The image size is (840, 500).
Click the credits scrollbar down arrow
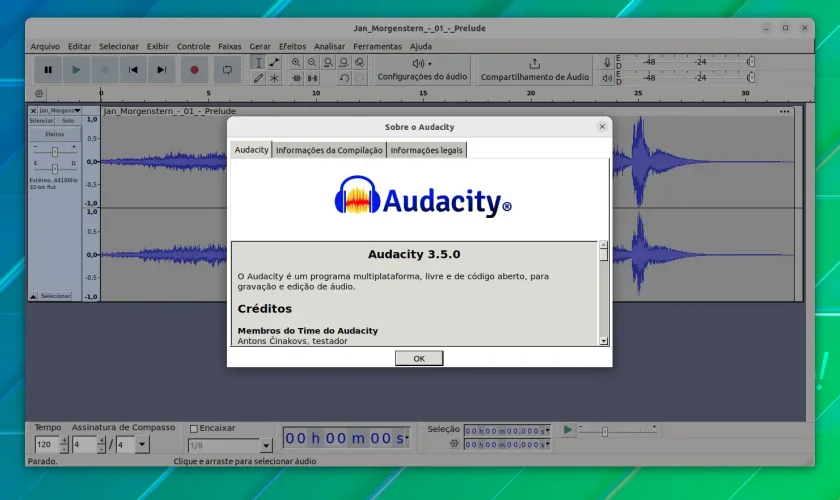tap(604, 341)
